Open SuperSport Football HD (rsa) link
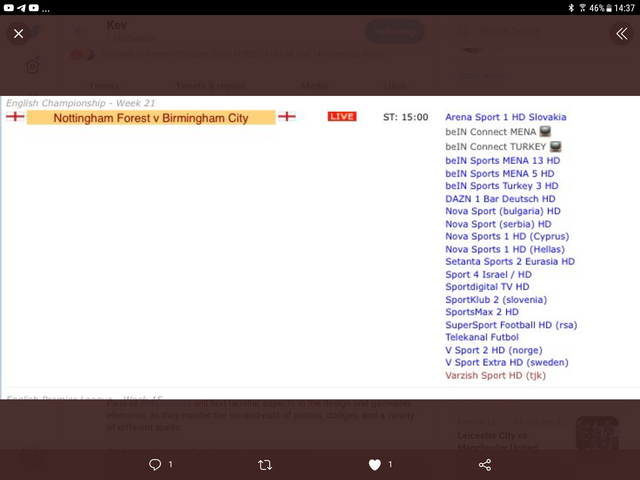This screenshot has width=640, height=480. [511, 325]
